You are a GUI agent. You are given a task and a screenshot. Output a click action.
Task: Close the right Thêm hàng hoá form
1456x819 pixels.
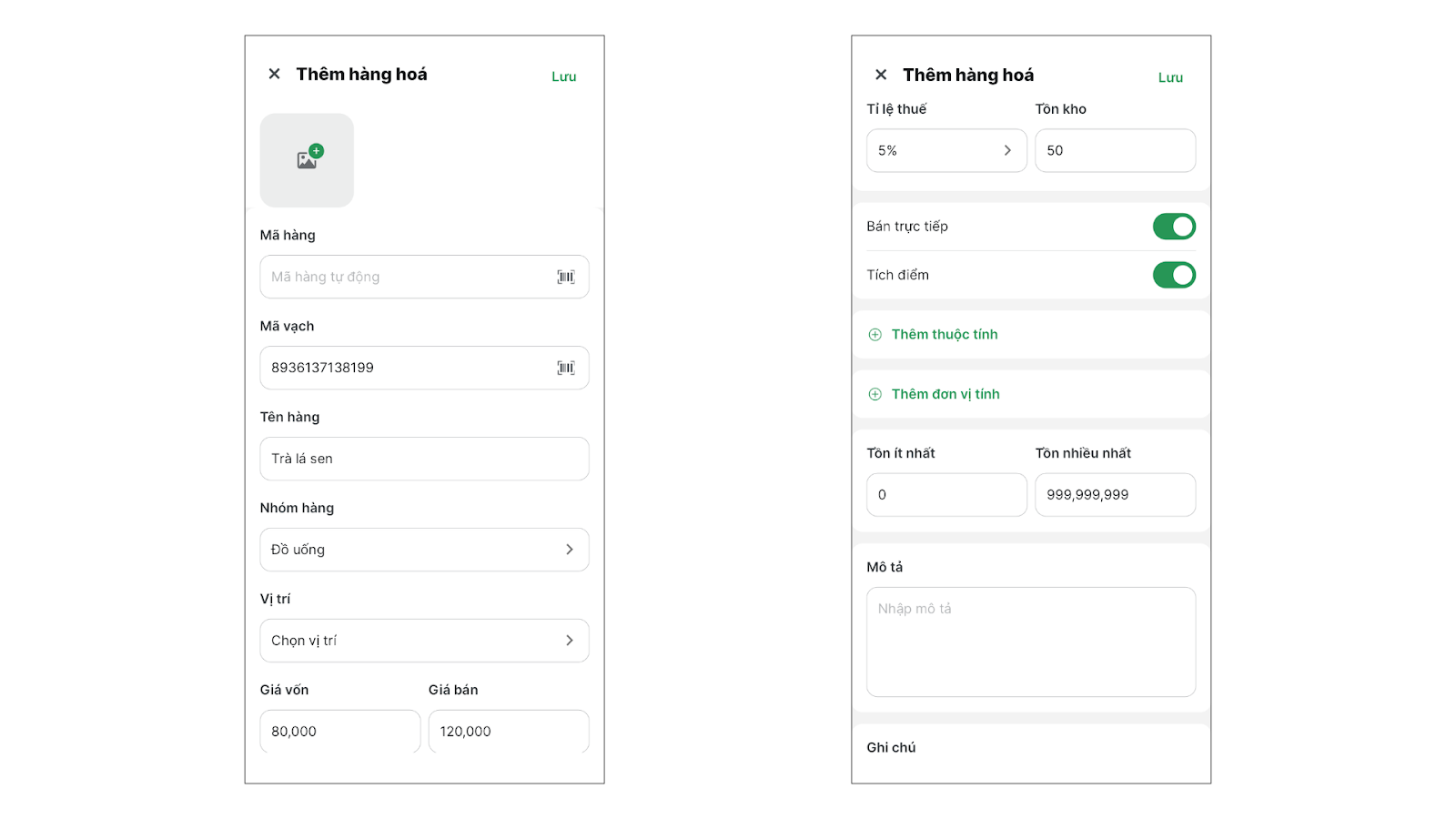[x=881, y=75]
